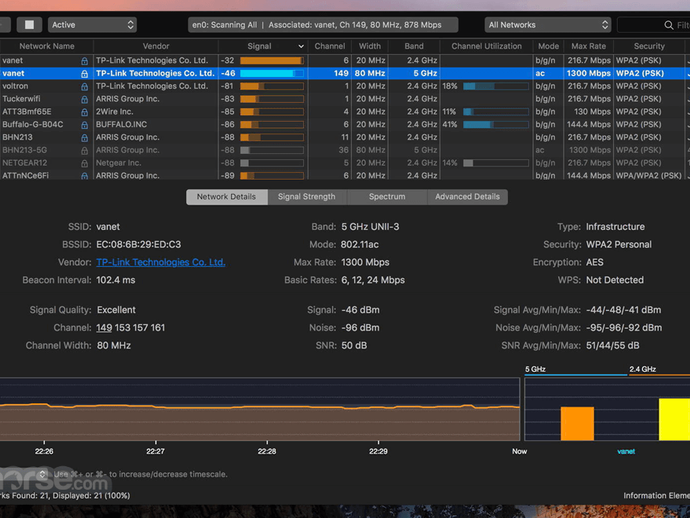Click the 22:27 timeline marker
Image resolution: width=690 pixels, height=518 pixels.
tap(155, 451)
